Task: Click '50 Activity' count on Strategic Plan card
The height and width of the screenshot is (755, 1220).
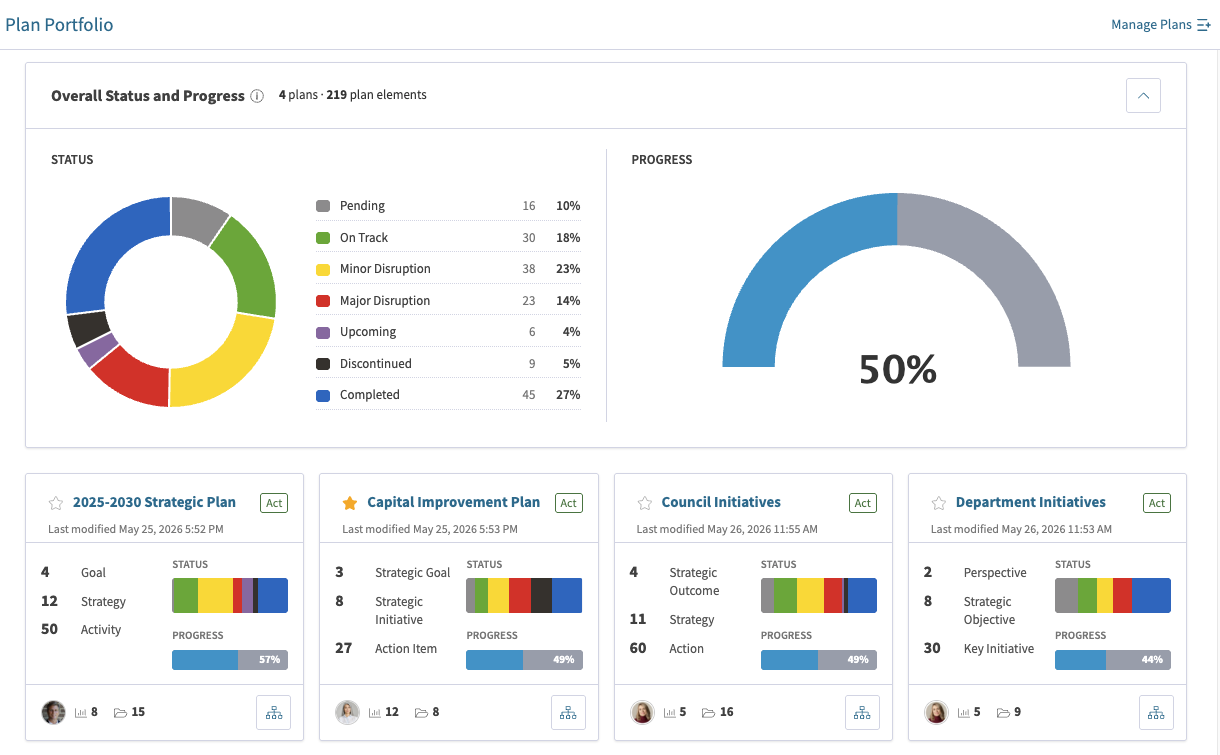Action: click(81, 630)
